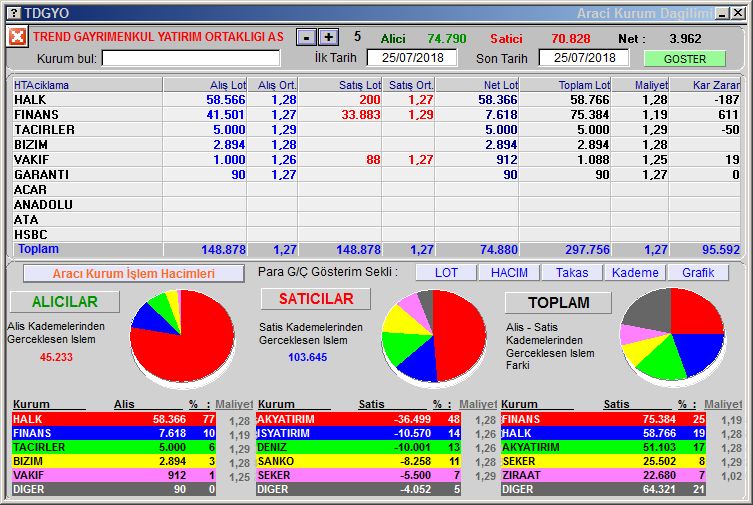Click the Kurum bul search field
The height and width of the screenshot is (505, 753).
point(191,59)
